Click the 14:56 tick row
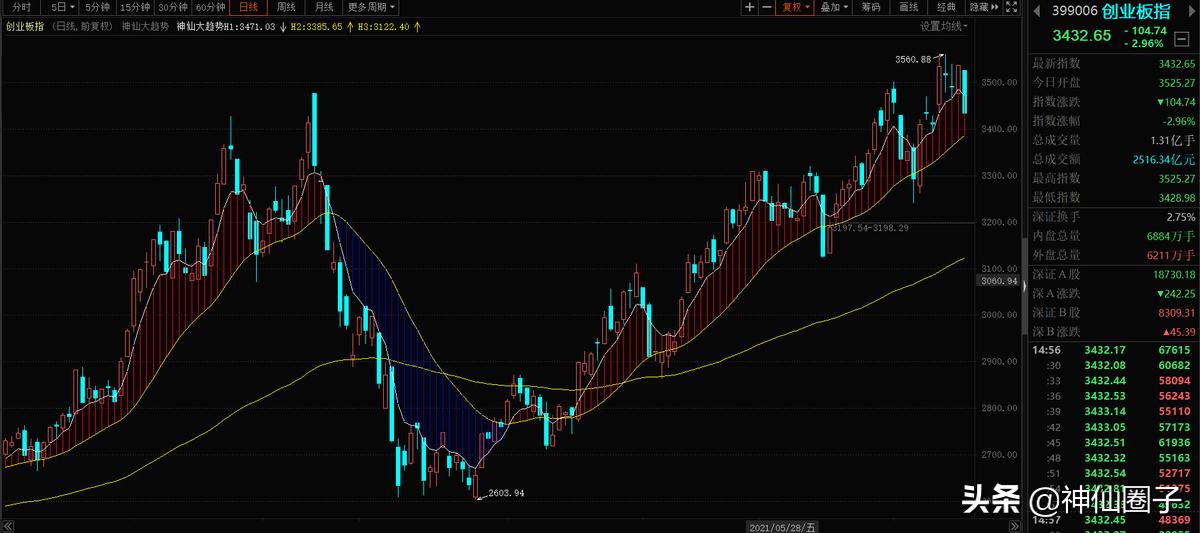 (1113, 351)
